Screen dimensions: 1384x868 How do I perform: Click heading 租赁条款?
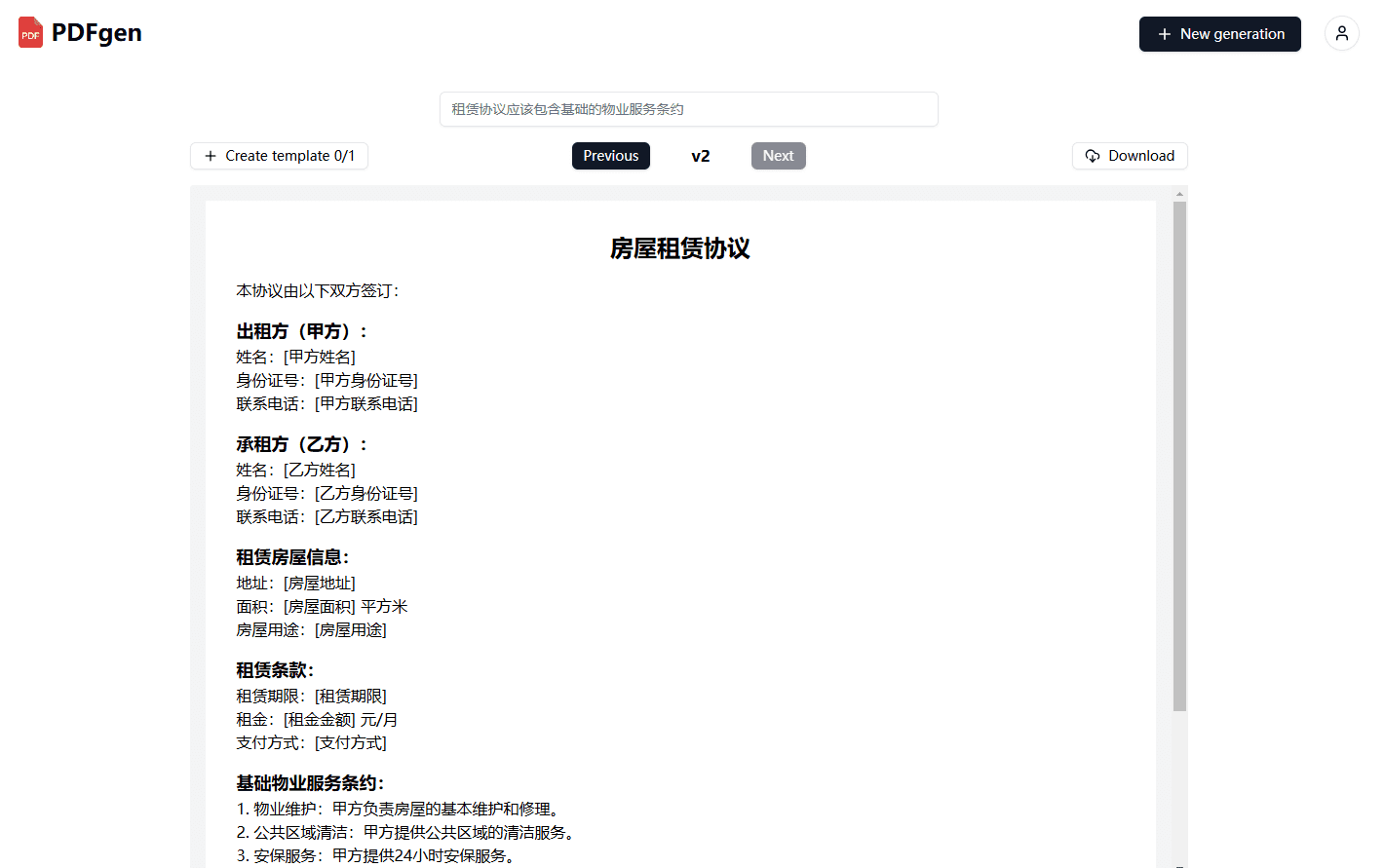tap(275, 670)
